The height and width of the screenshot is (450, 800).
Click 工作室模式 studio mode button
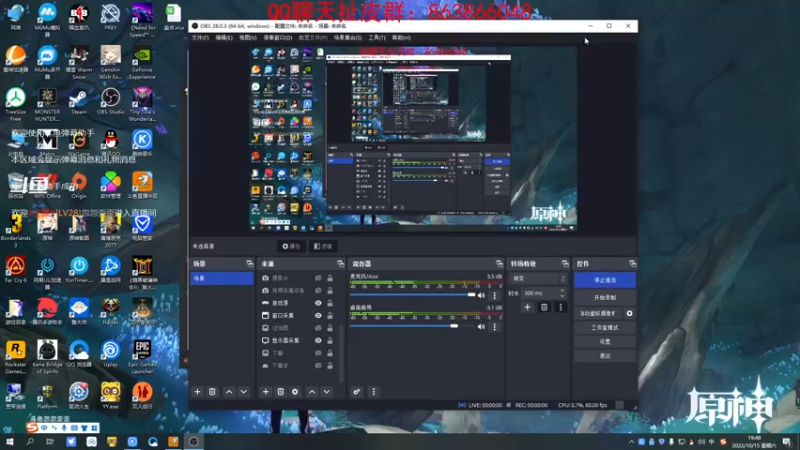pos(605,328)
